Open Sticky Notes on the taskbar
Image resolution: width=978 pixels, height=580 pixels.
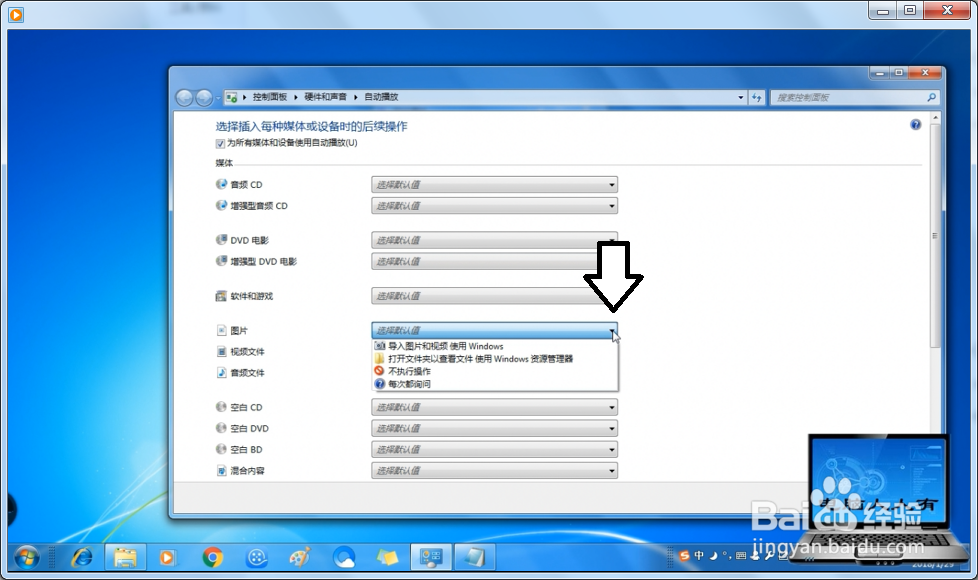coord(387,557)
